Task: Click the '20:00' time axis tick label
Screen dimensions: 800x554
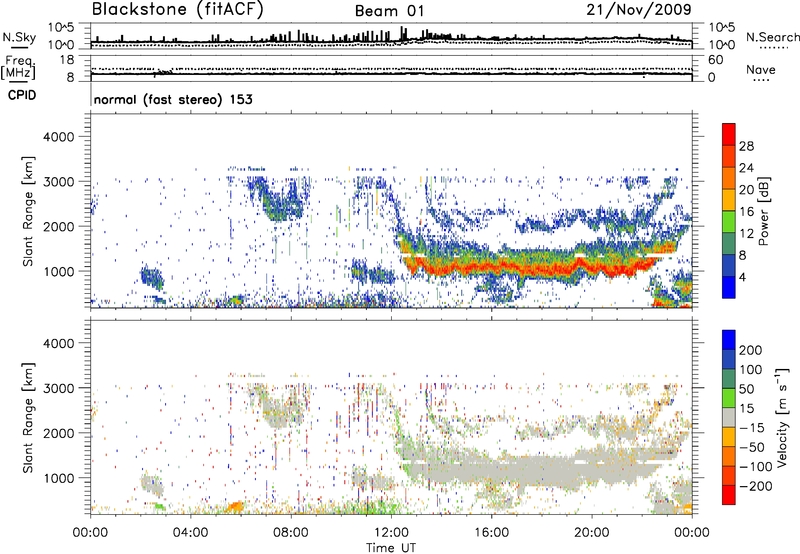Action: click(x=592, y=533)
